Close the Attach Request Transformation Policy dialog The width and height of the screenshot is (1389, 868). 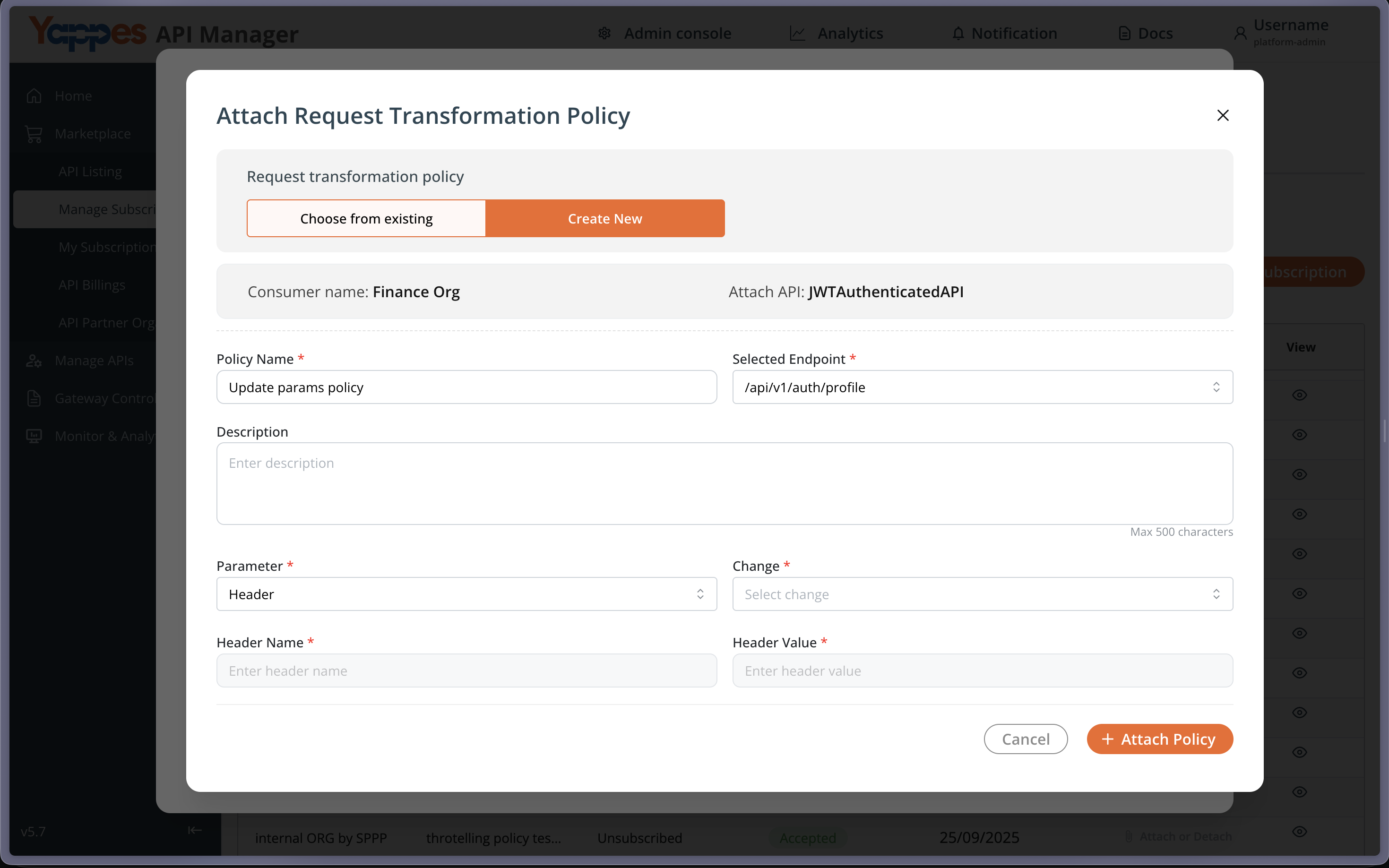(1223, 115)
